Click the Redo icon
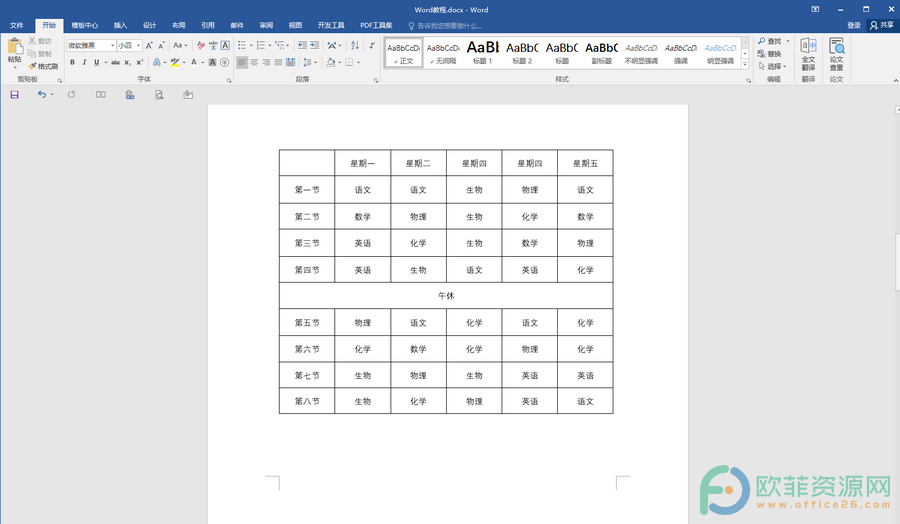 [71, 95]
